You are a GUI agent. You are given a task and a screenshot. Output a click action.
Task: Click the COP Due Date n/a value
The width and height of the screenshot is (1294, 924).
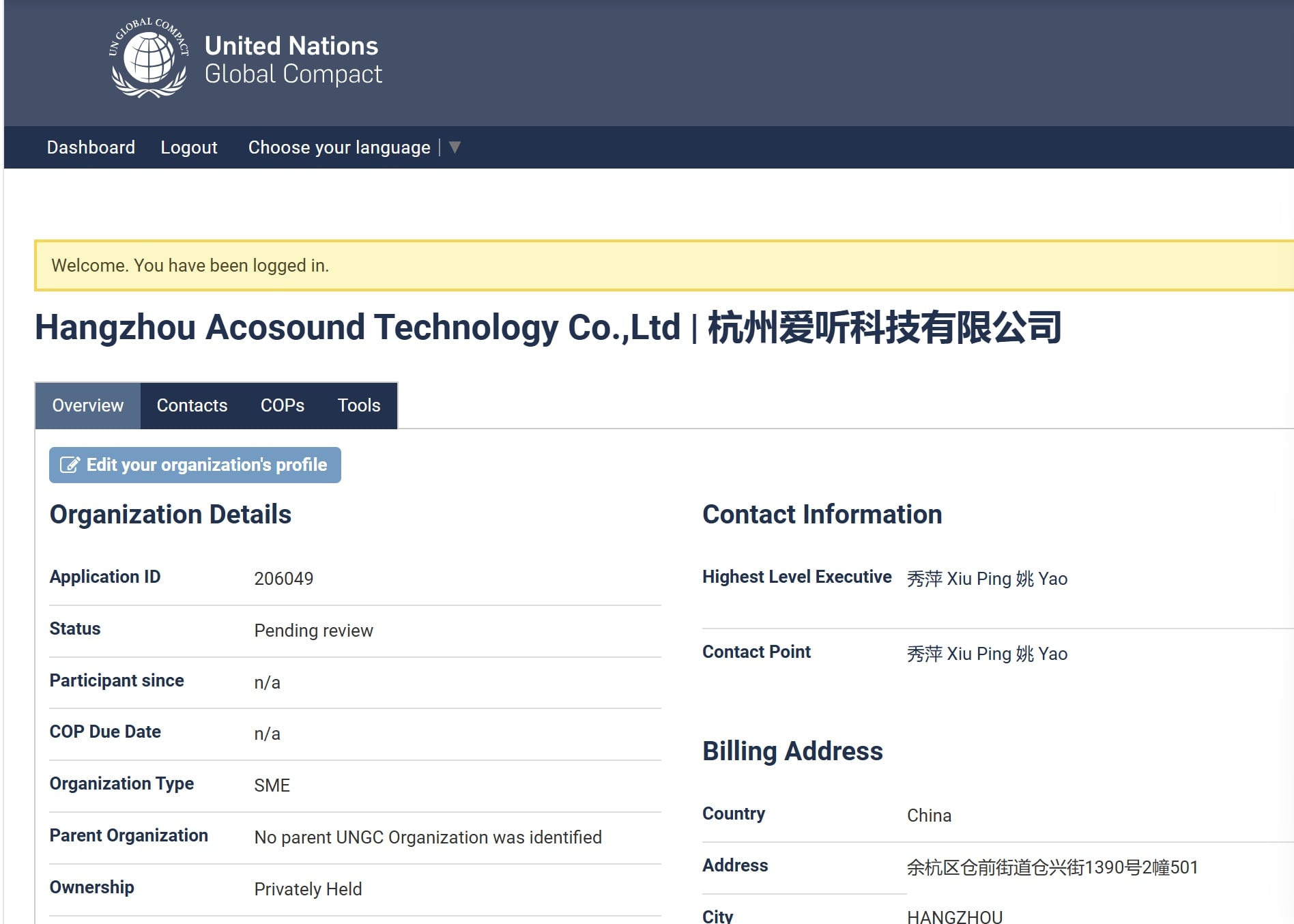pyautogui.click(x=268, y=734)
